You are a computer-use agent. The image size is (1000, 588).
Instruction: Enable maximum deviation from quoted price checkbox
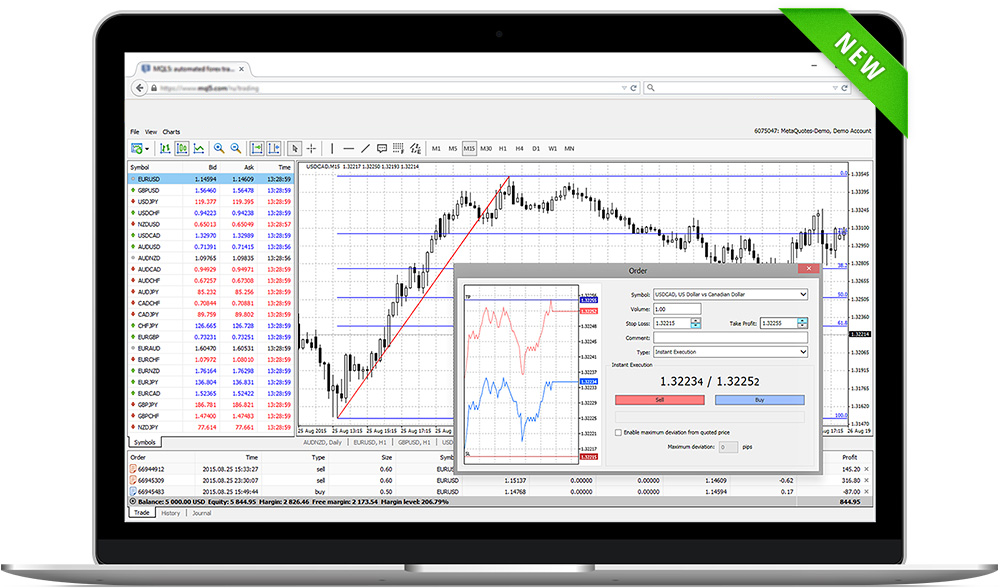pos(618,432)
